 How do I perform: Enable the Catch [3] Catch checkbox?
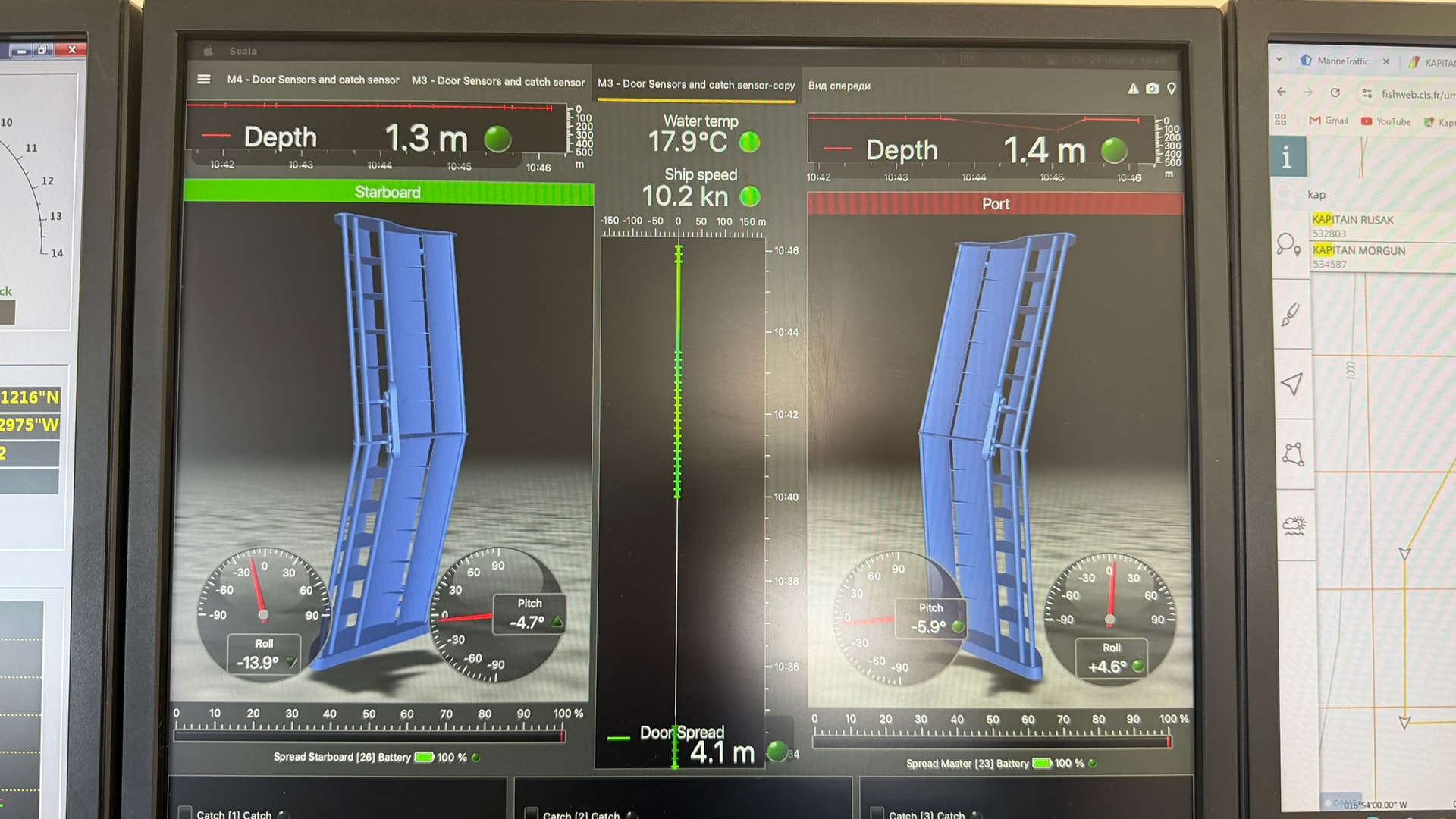pos(877,813)
